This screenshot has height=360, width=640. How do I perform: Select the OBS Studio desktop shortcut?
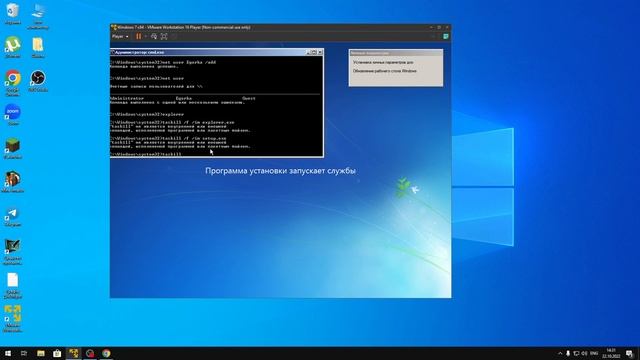pyautogui.click(x=38, y=80)
